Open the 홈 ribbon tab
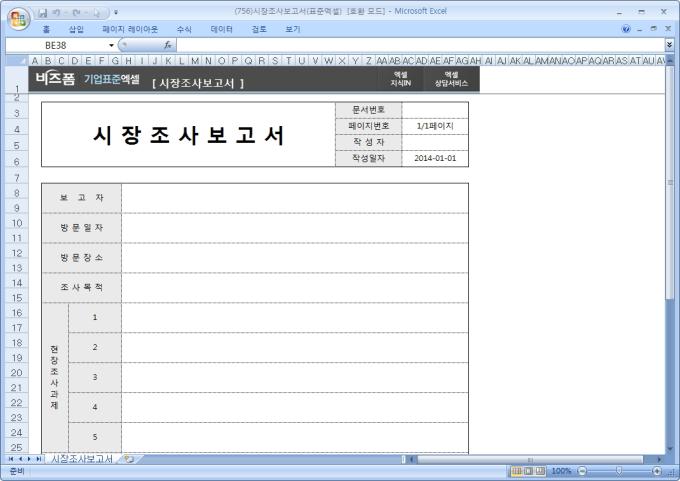 click(46, 29)
